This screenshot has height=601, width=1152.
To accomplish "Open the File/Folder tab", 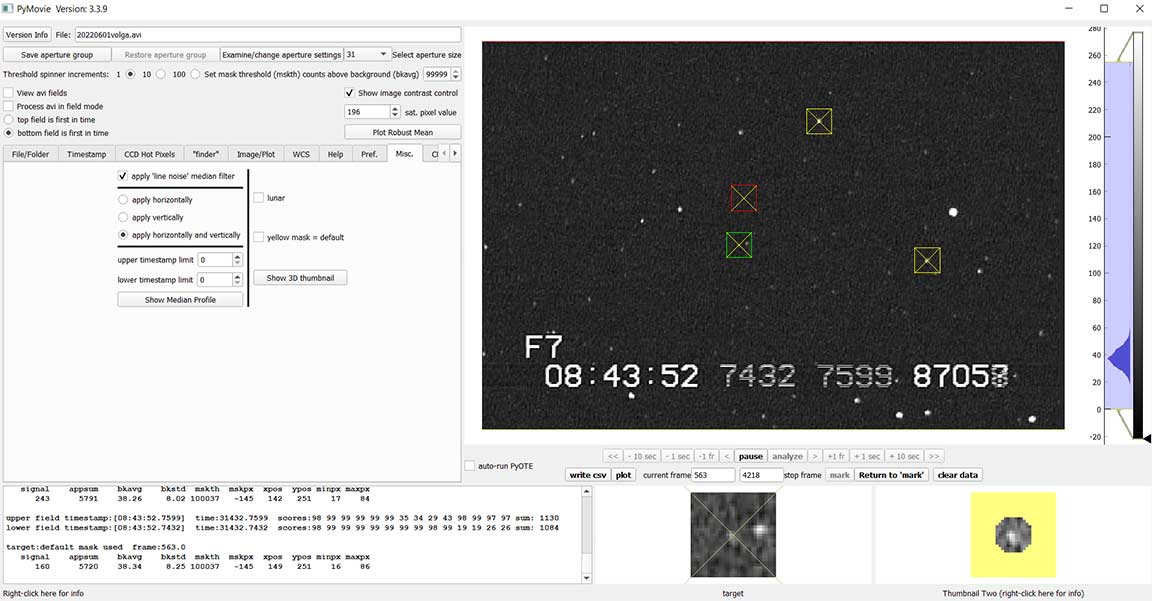I will click(30, 154).
